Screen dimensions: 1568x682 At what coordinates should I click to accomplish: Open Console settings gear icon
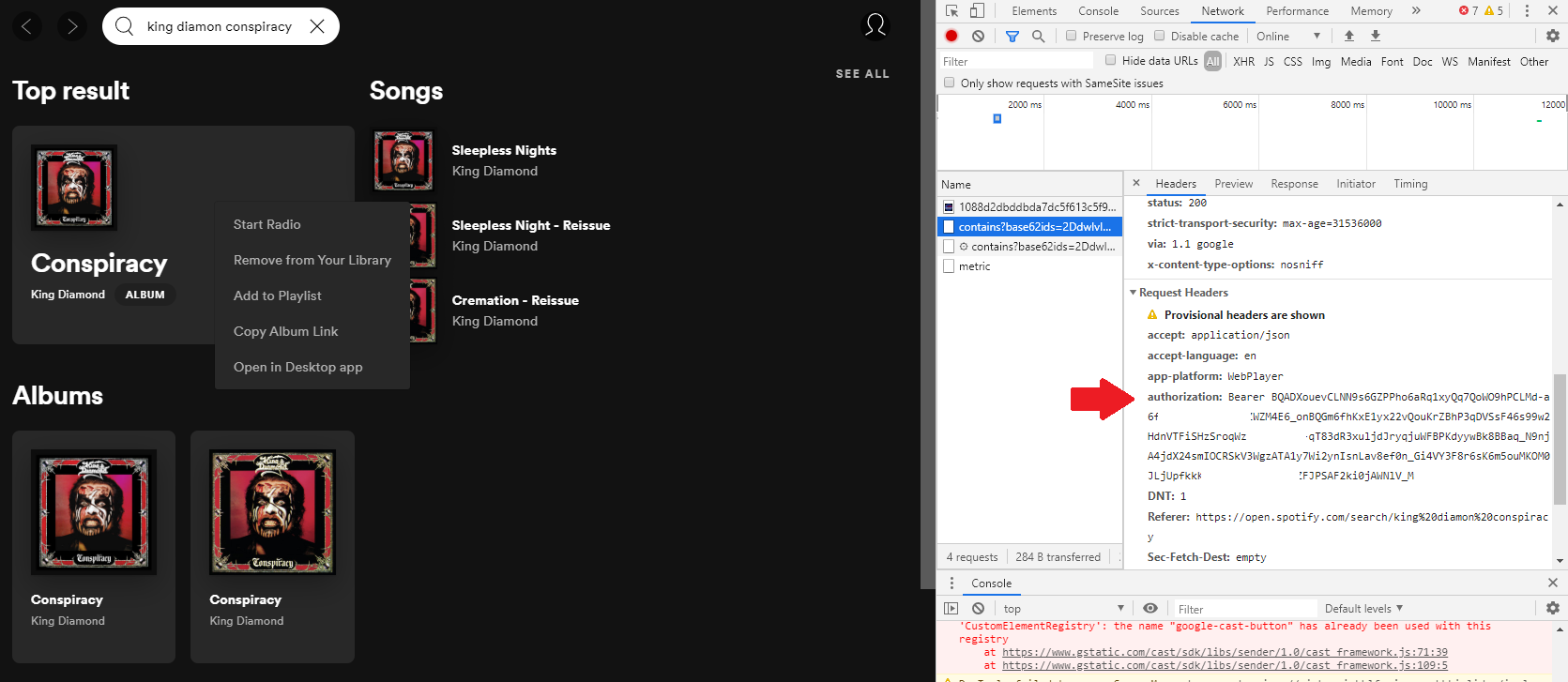[1552, 608]
